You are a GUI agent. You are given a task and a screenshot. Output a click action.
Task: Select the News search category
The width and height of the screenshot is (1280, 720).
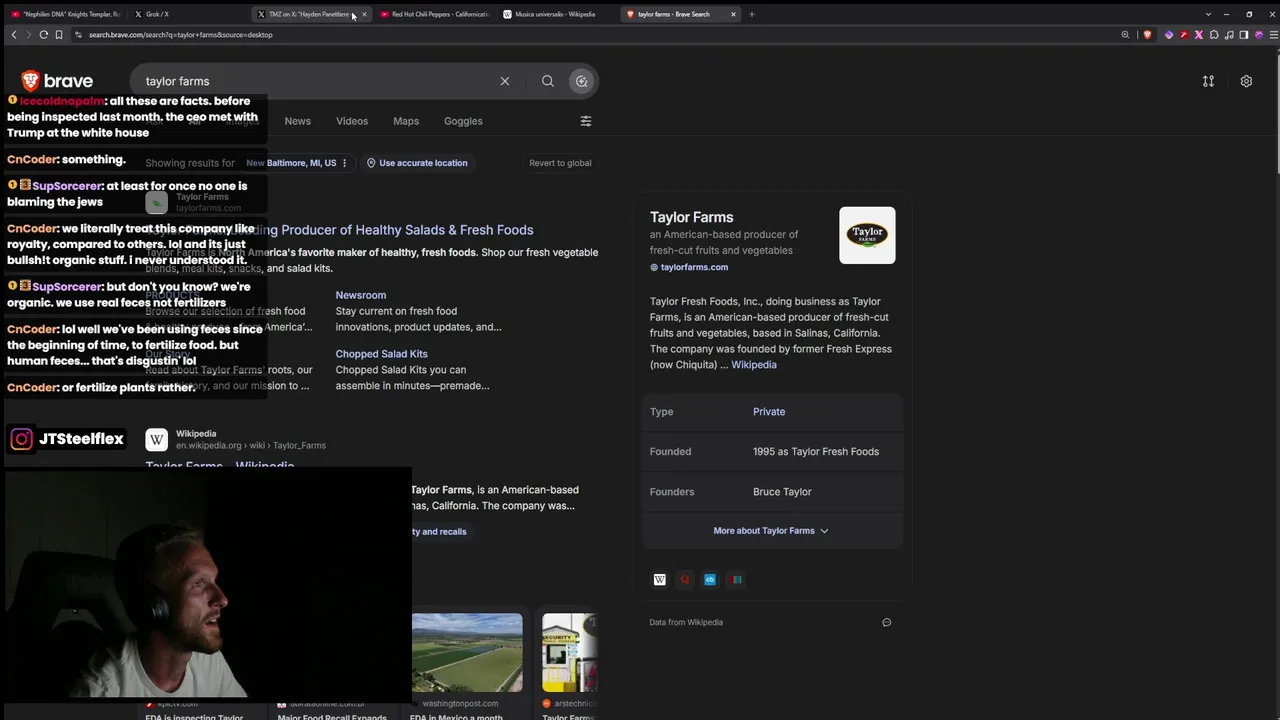click(297, 121)
